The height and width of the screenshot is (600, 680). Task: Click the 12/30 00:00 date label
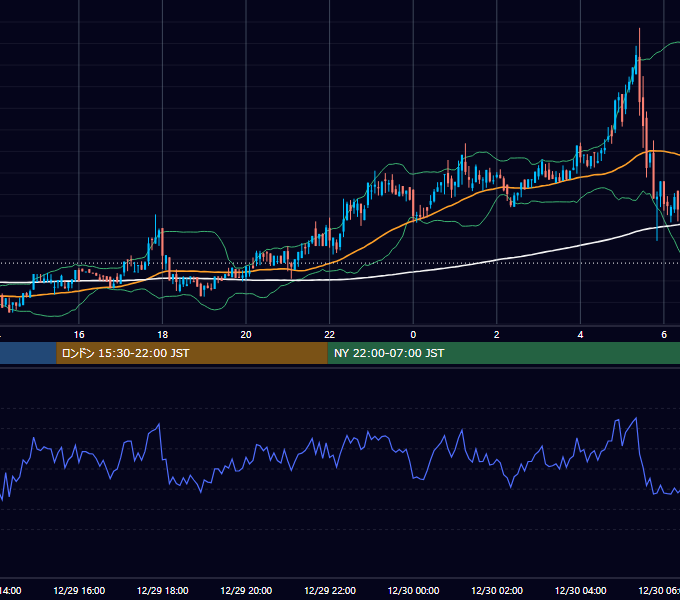[413, 590]
